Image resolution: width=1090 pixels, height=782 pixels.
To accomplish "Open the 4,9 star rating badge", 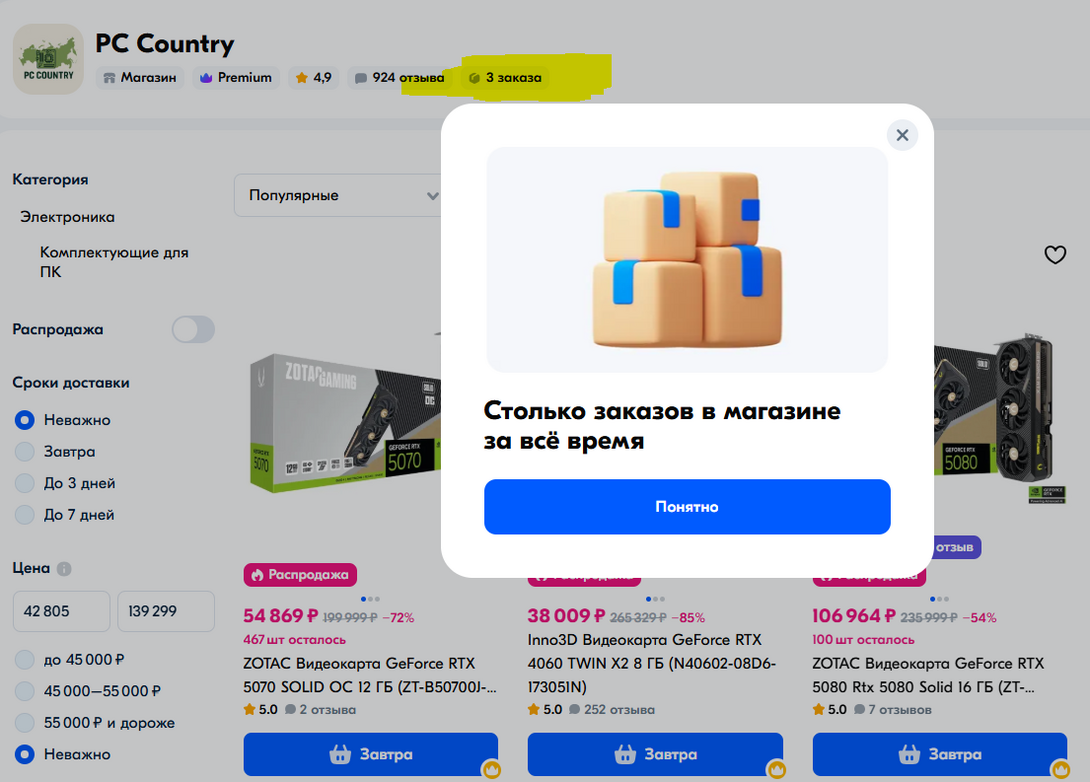I will coord(314,78).
